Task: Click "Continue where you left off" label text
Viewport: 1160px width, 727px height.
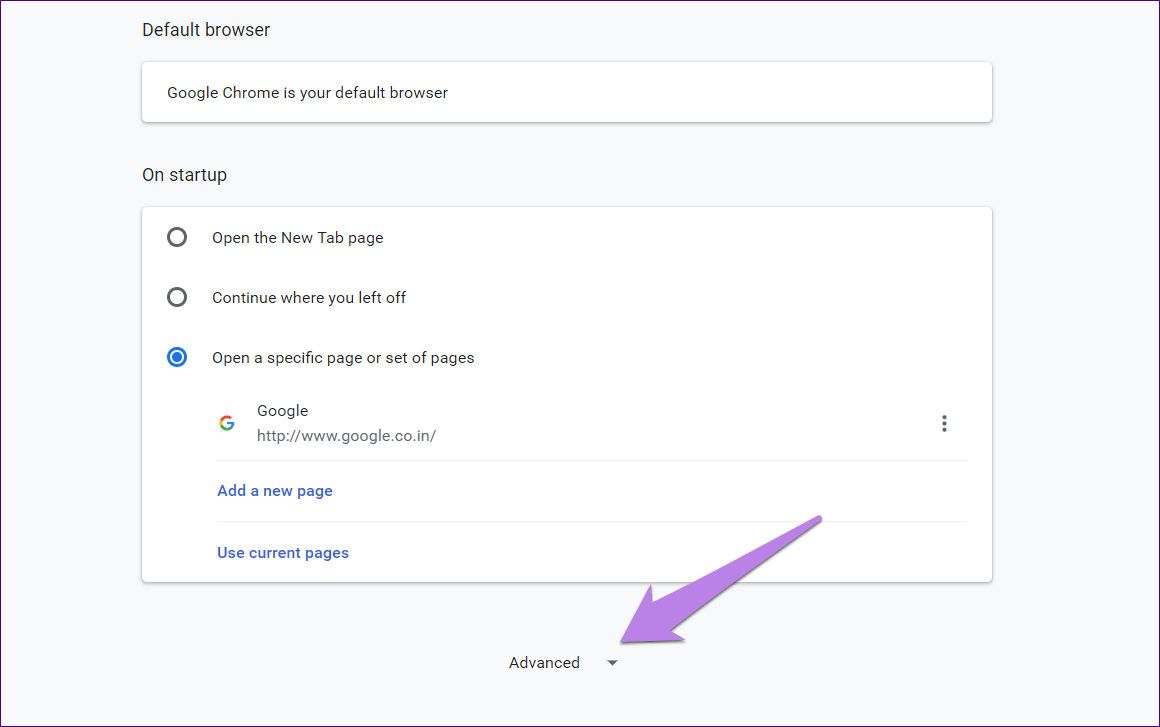Action: click(x=309, y=298)
